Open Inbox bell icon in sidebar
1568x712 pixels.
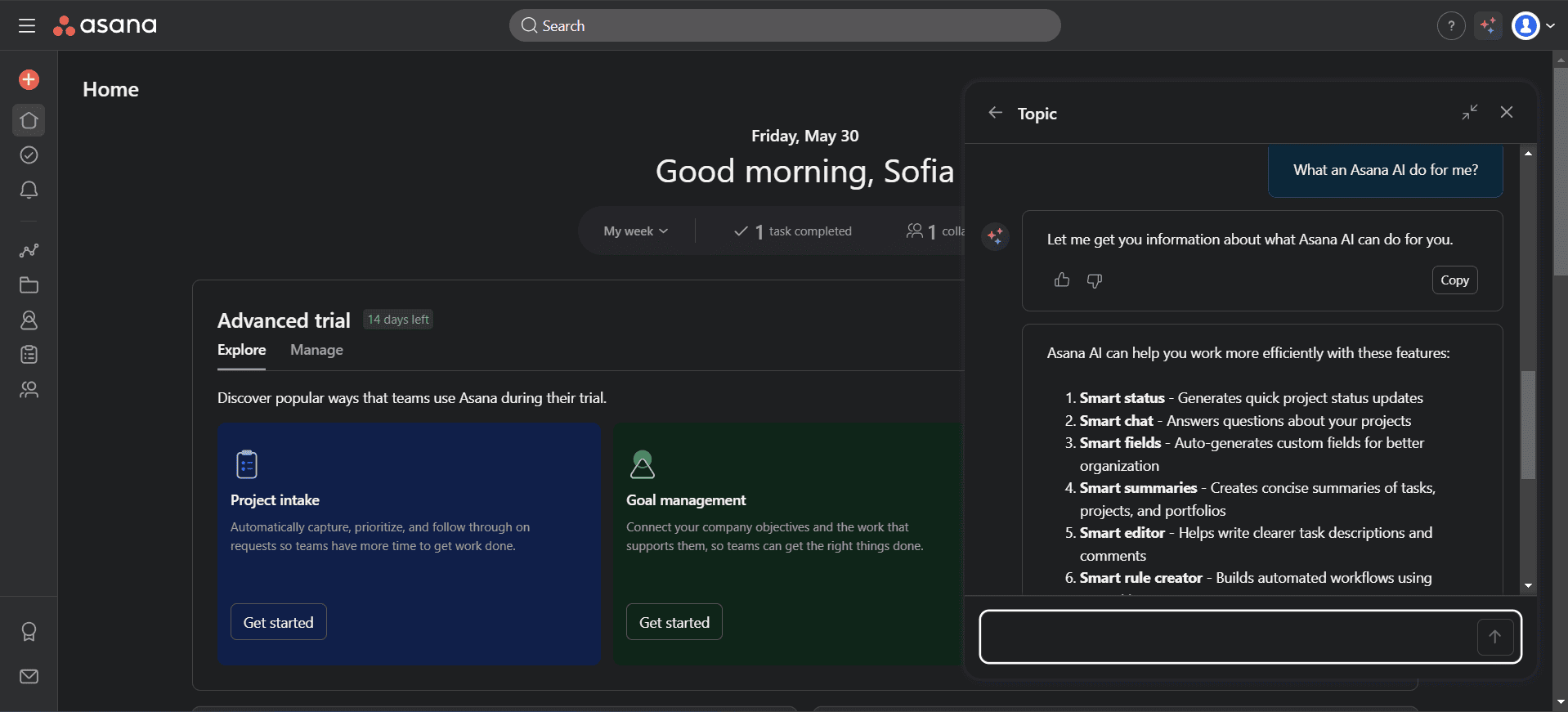(x=29, y=190)
